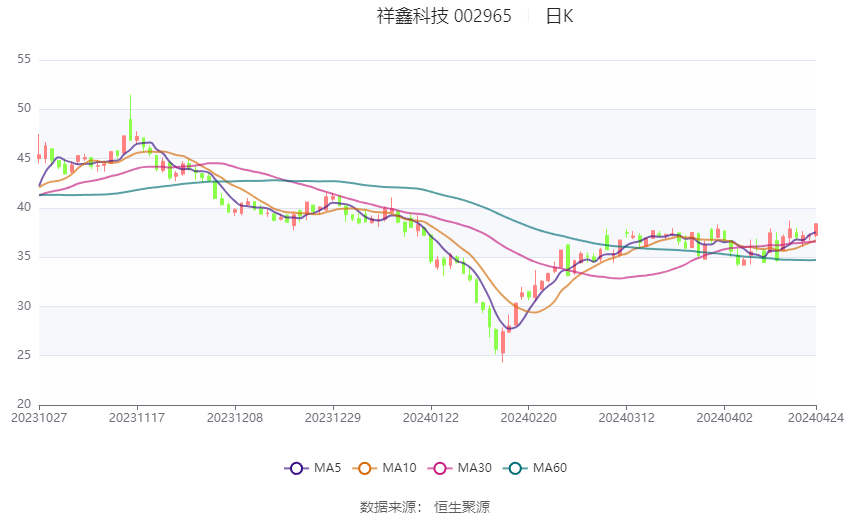Image resolution: width=850 pixels, height=517 pixels.
Task: Click the MA60 legend text label
Action: point(550,468)
